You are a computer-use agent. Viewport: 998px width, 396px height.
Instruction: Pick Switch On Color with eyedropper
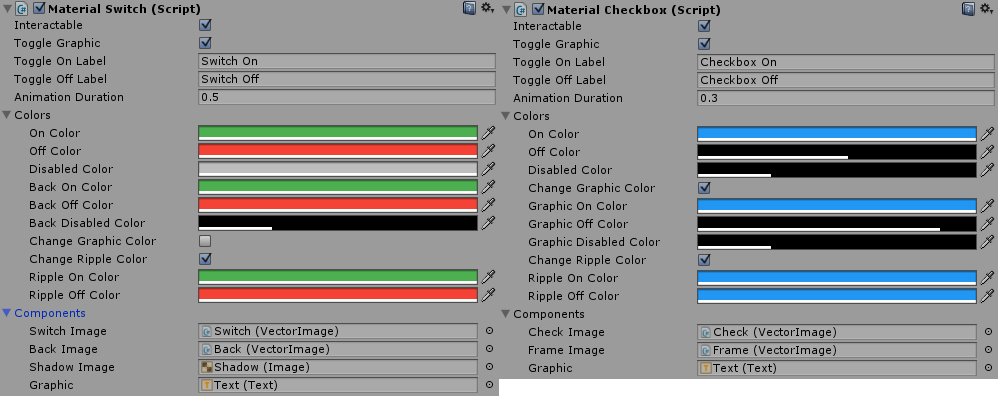pos(488,133)
